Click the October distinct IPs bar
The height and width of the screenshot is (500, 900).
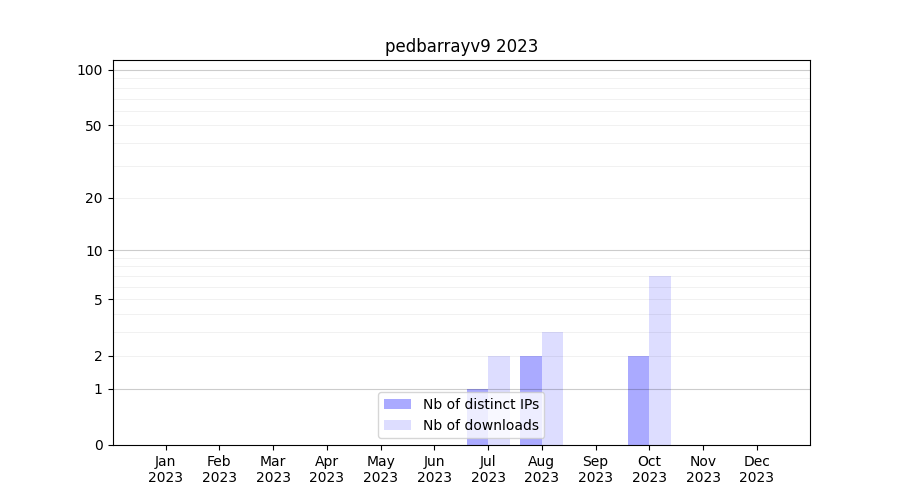(x=638, y=400)
